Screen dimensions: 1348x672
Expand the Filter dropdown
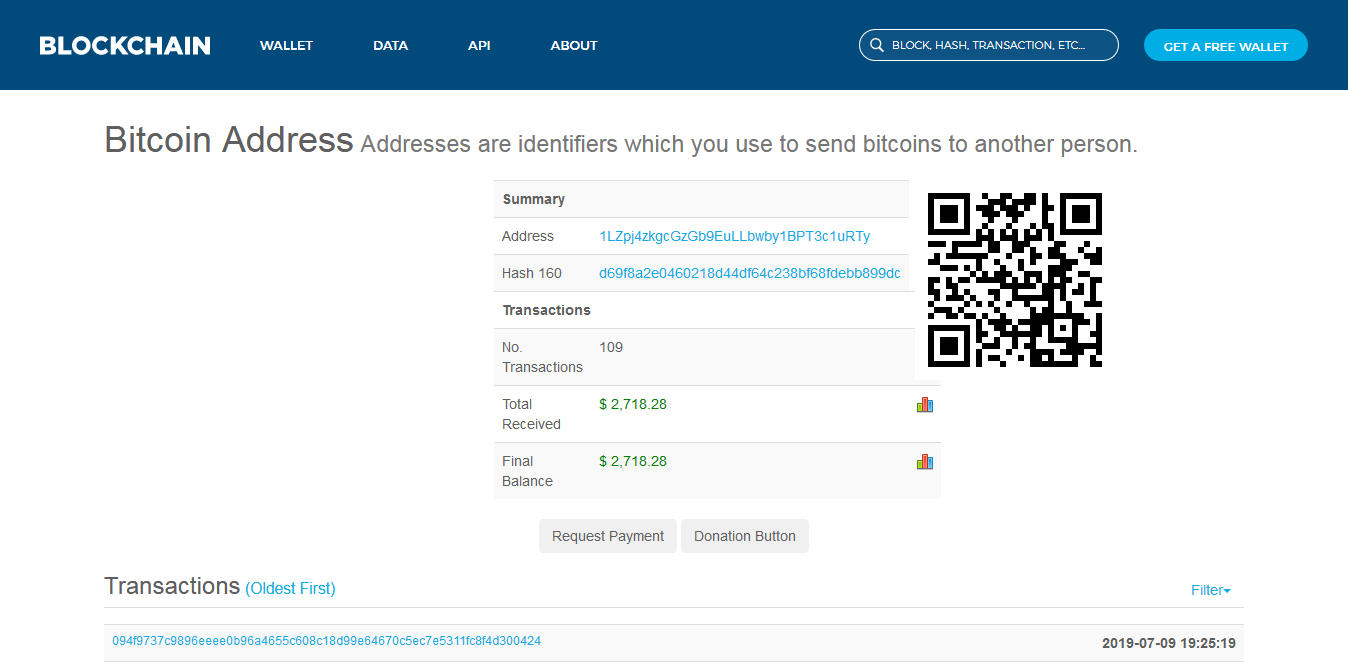(1211, 590)
